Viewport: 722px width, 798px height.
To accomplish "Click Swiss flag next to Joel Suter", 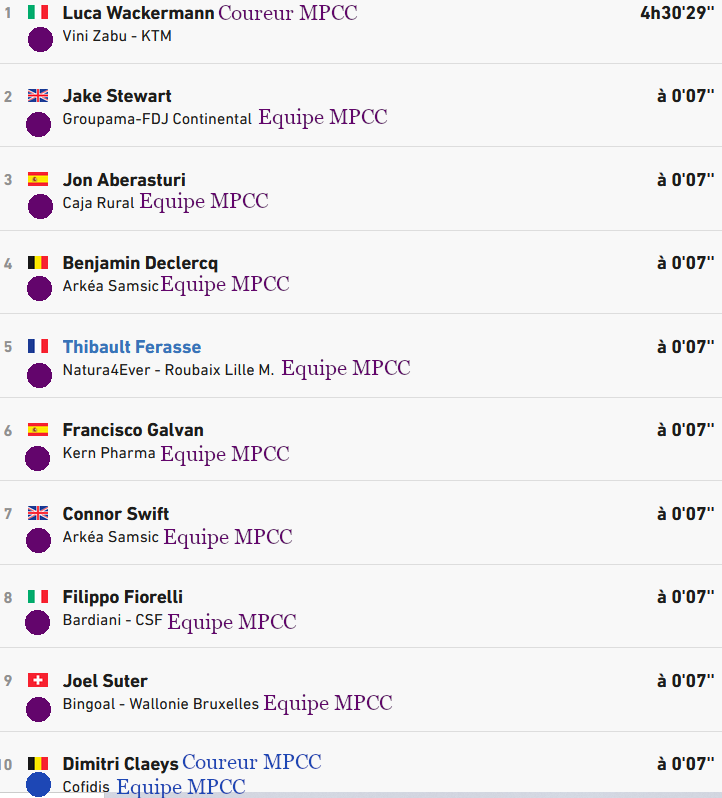I will tap(38, 680).
